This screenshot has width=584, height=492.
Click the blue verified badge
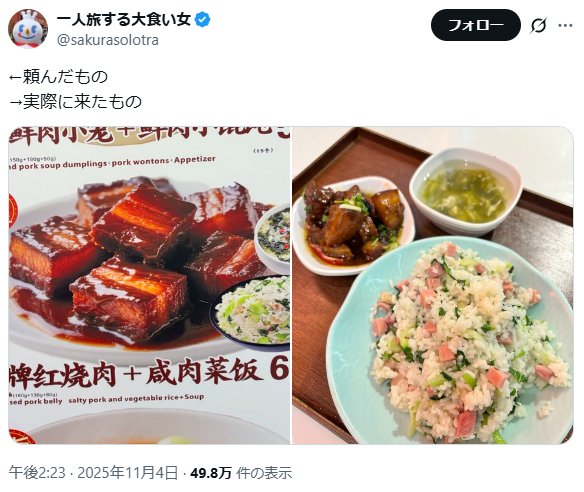point(203,19)
